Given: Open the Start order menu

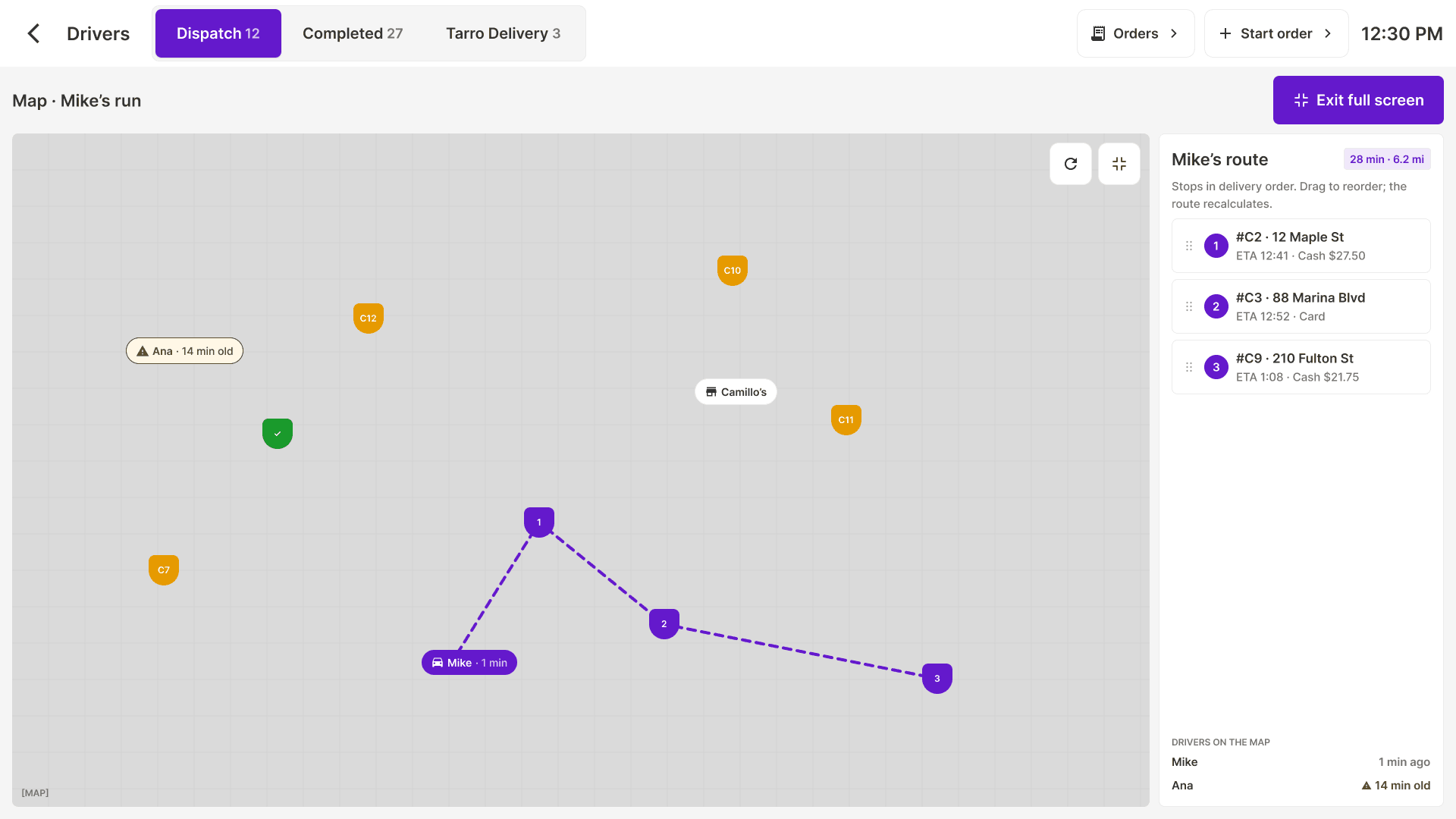Looking at the screenshot, I should tap(1276, 33).
